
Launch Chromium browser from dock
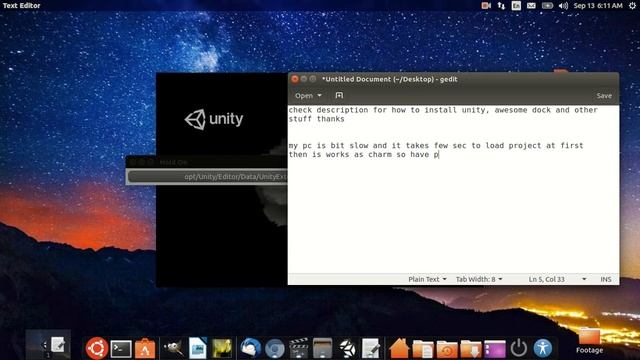(x=274, y=349)
